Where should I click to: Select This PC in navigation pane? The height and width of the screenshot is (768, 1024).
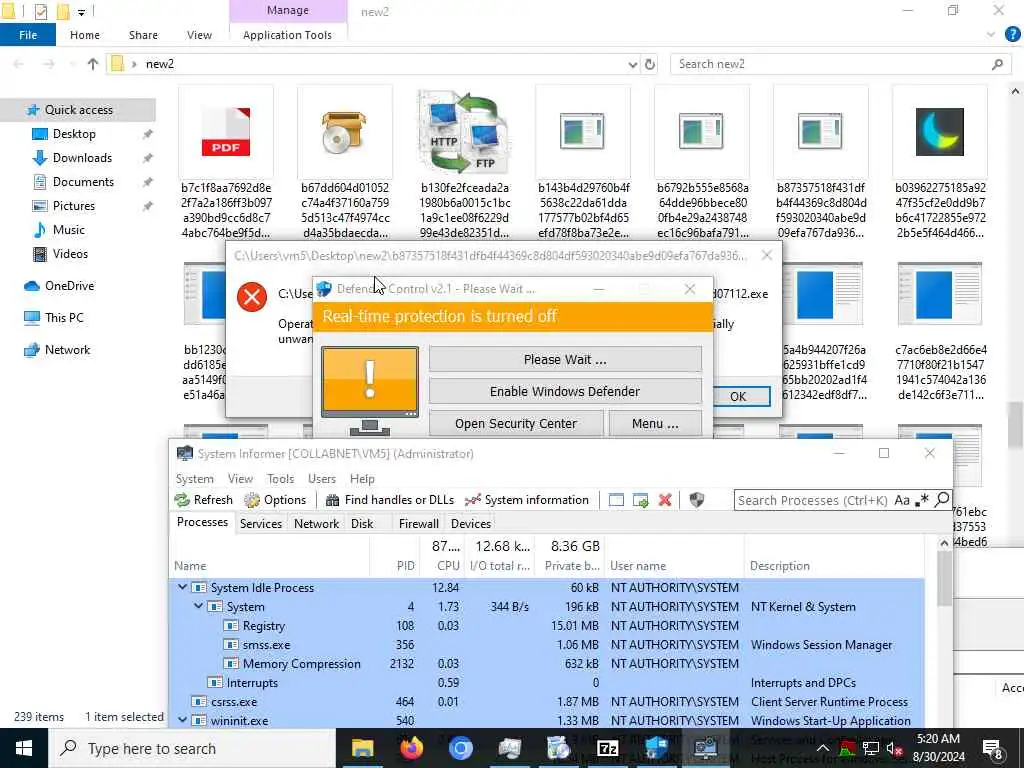(64, 317)
